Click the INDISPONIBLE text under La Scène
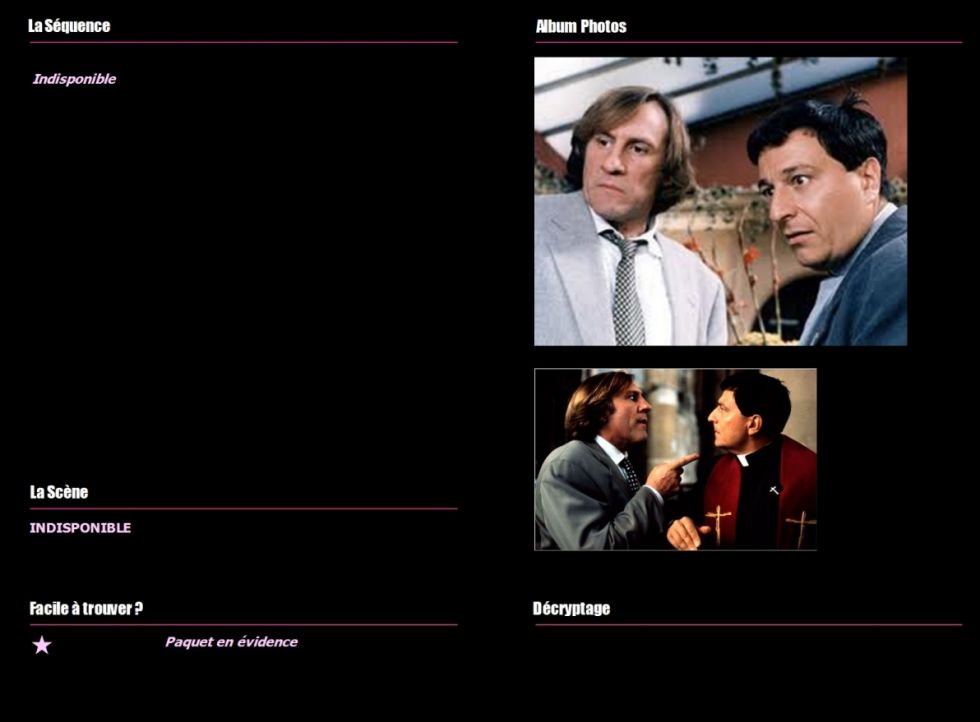The image size is (980, 722). click(x=81, y=528)
